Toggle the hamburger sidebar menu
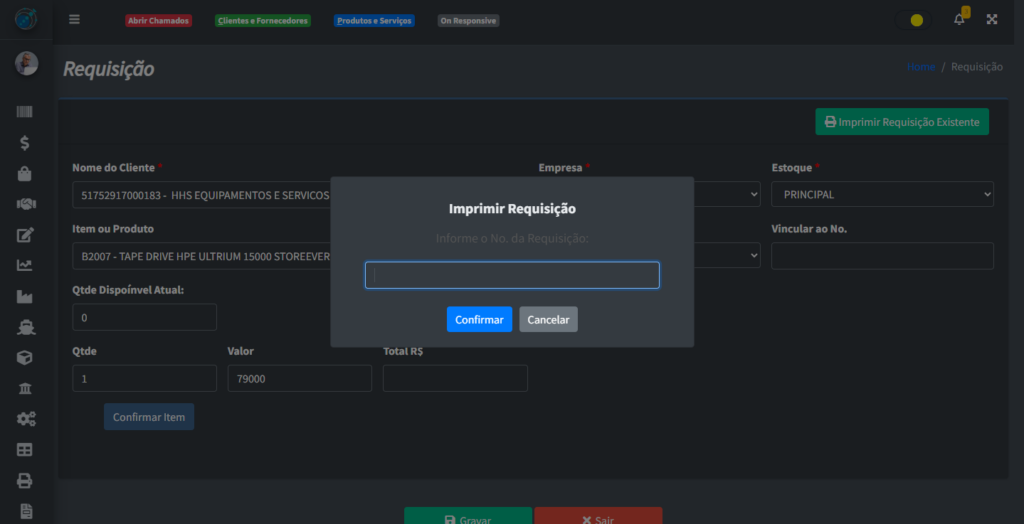The width and height of the screenshot is (1024, 524). (x=75, y=20)
